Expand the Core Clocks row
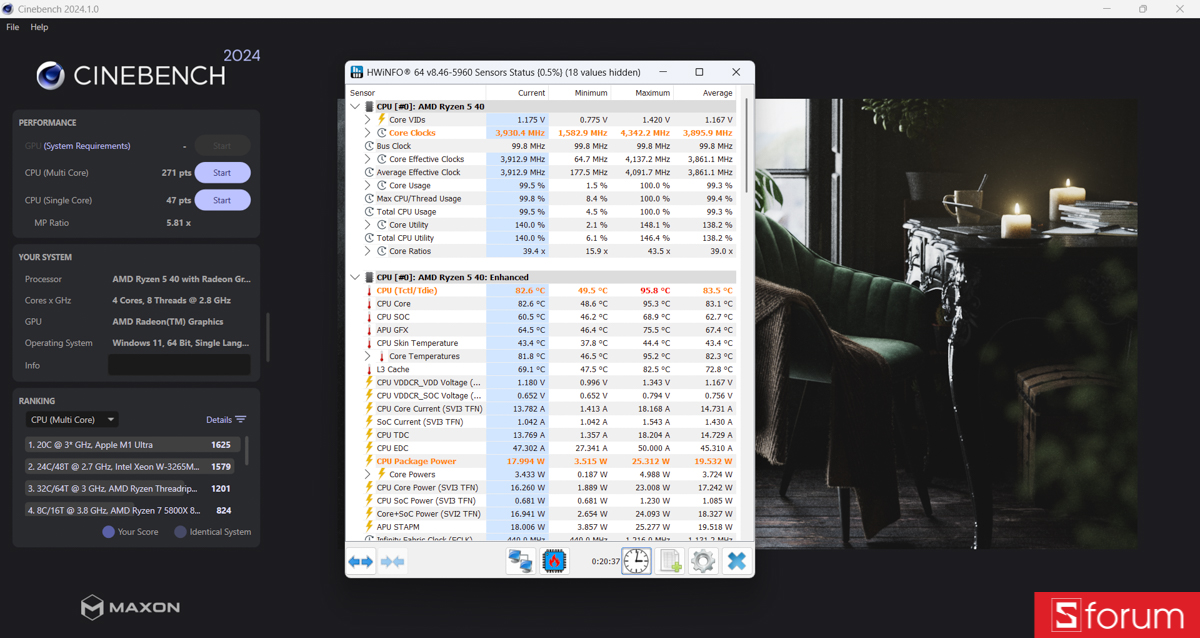 [368, 133]
